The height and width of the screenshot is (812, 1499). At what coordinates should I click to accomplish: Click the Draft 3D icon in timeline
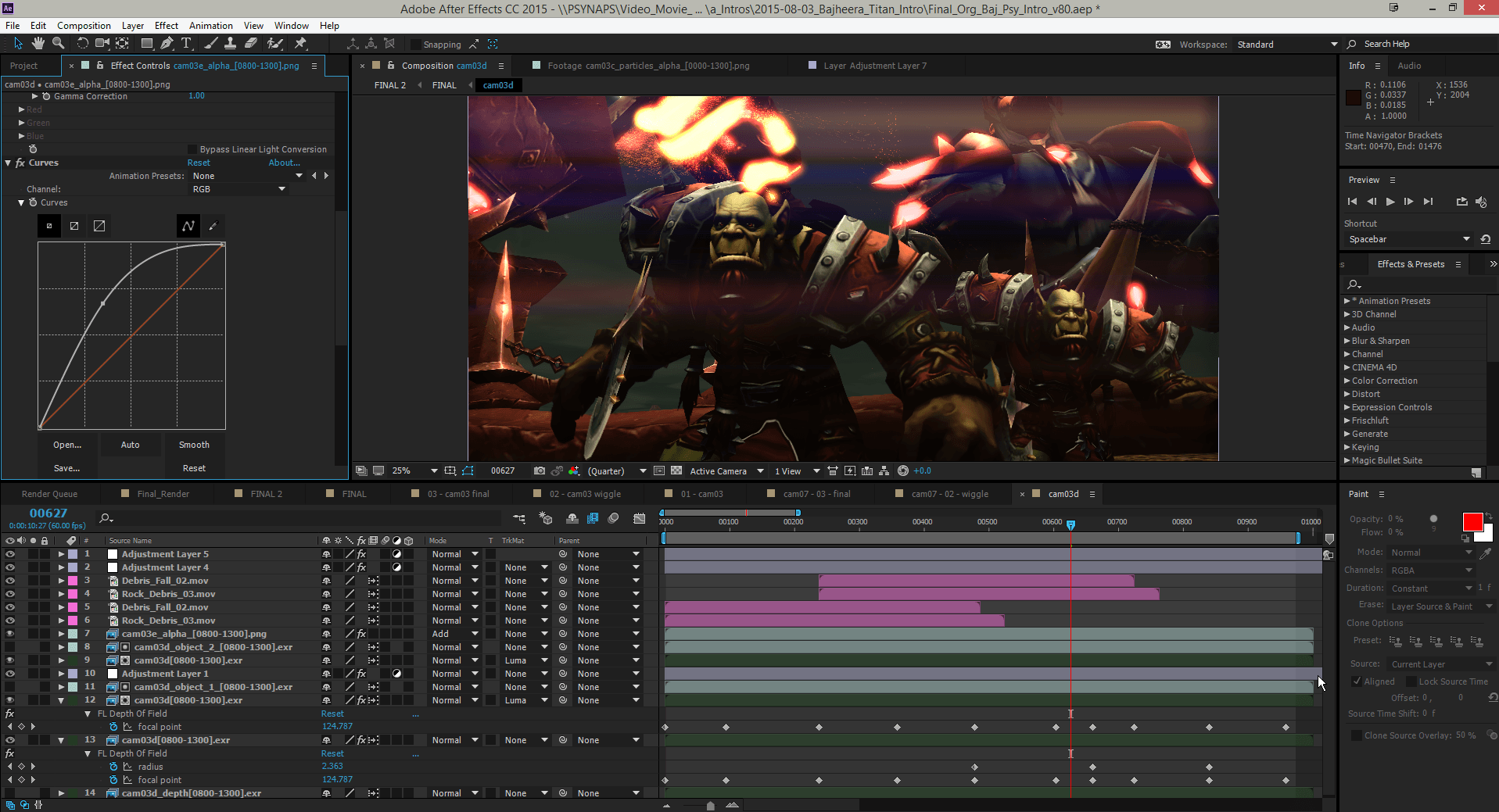(546, 518)
